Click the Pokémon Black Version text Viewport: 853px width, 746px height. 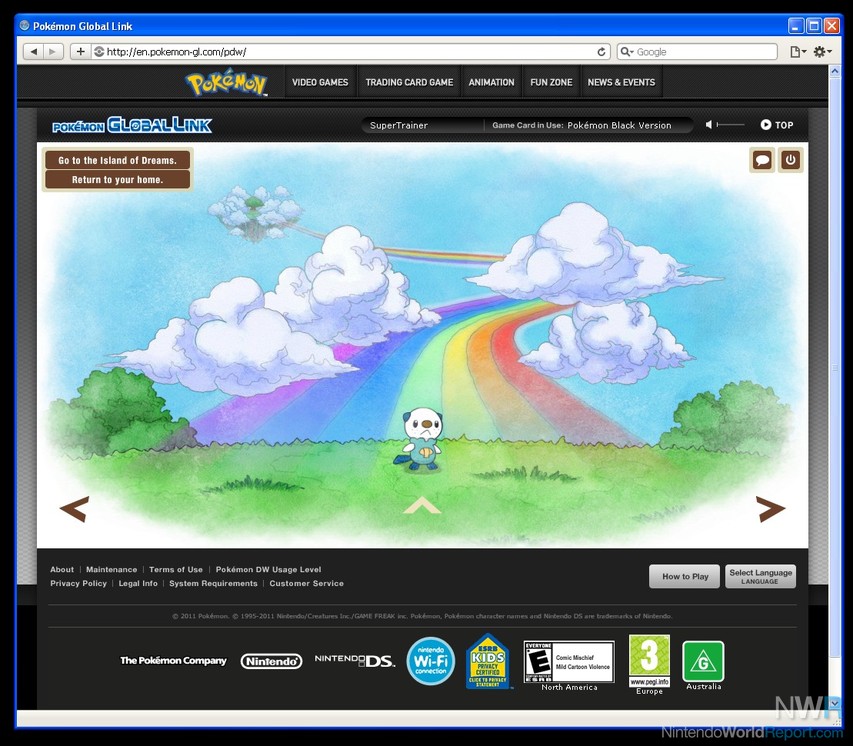[x=619, y=125]
